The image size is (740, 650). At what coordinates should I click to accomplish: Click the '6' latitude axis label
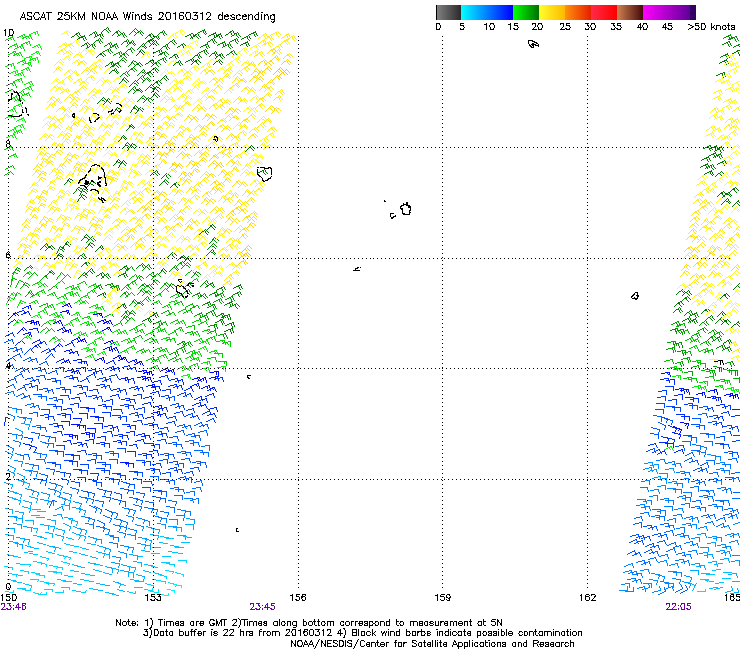coord(8,255)
